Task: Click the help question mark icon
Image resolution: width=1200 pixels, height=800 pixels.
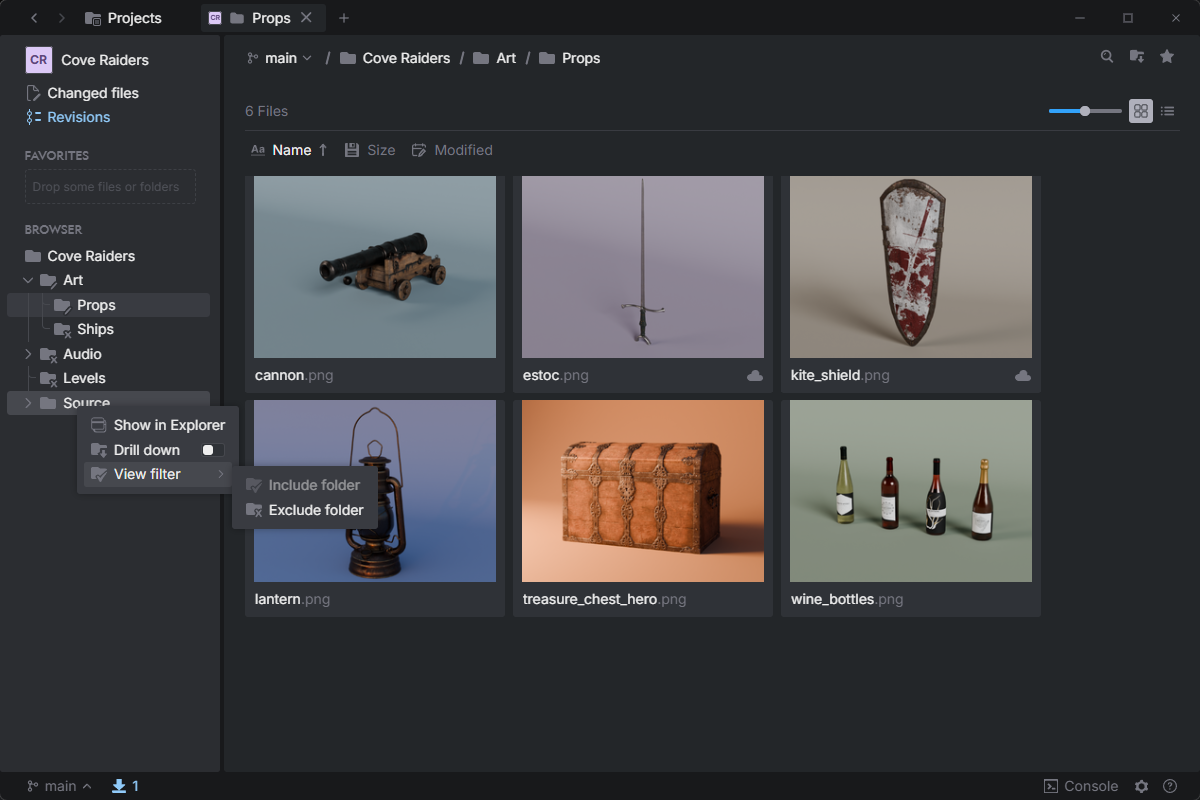Action: click(x=1170, y=786)
